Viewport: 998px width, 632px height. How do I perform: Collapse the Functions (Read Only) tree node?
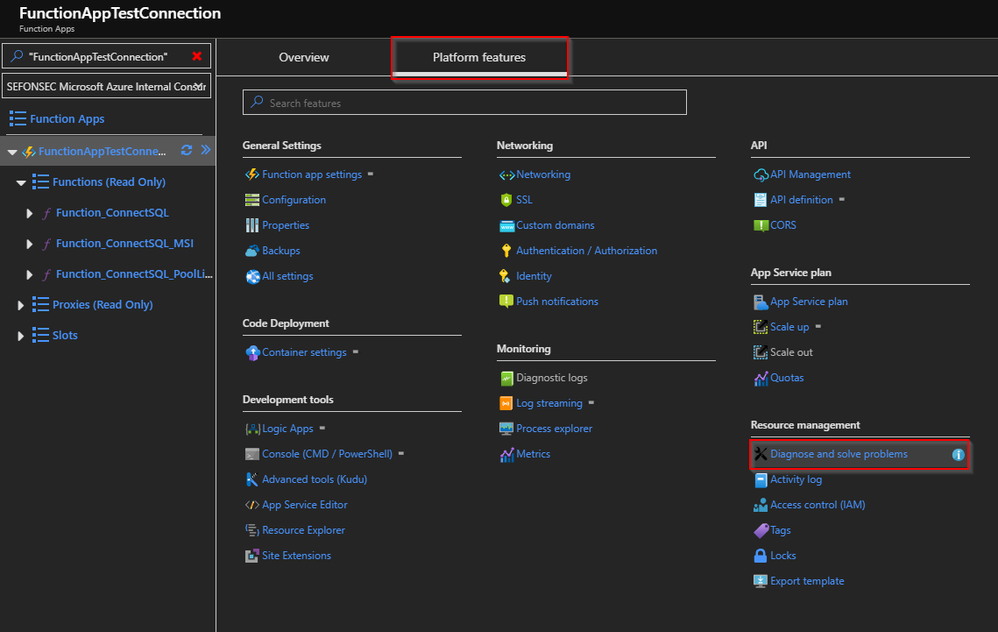point(21,183)
